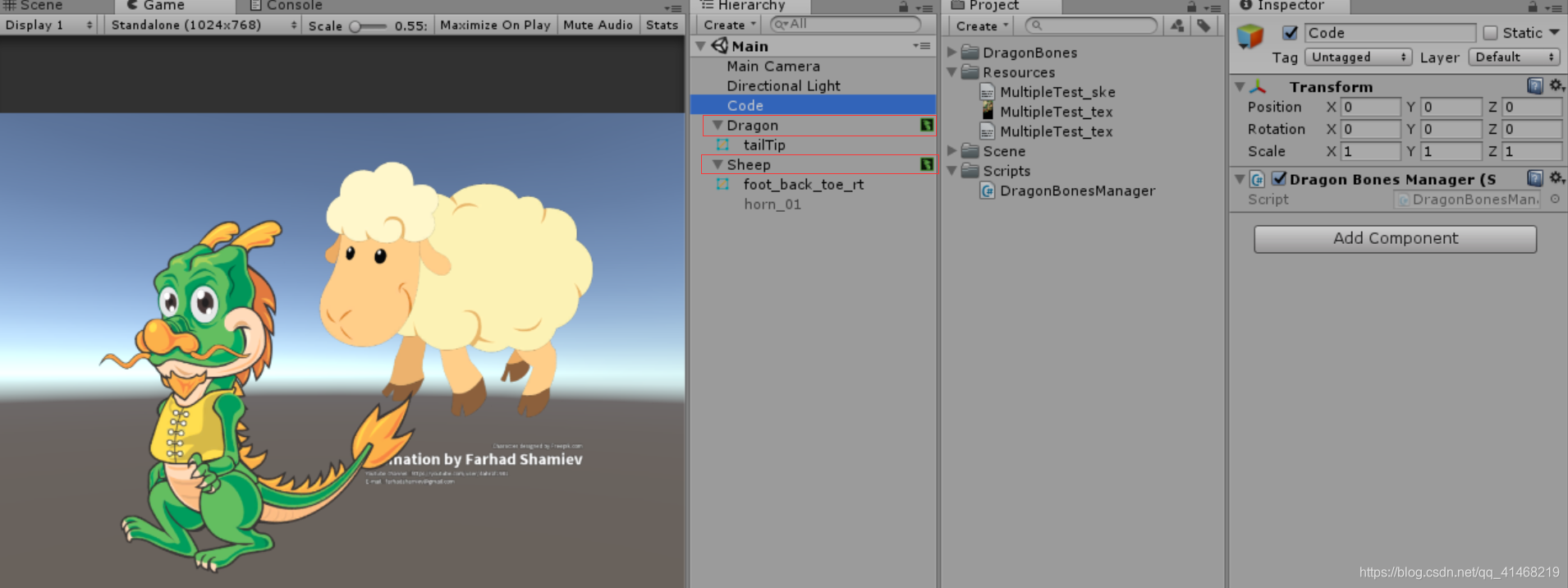Open the Static dropdown arrow
Image resolution: width=1568 pixels, height=588 pixels.
pos(1554,33)
